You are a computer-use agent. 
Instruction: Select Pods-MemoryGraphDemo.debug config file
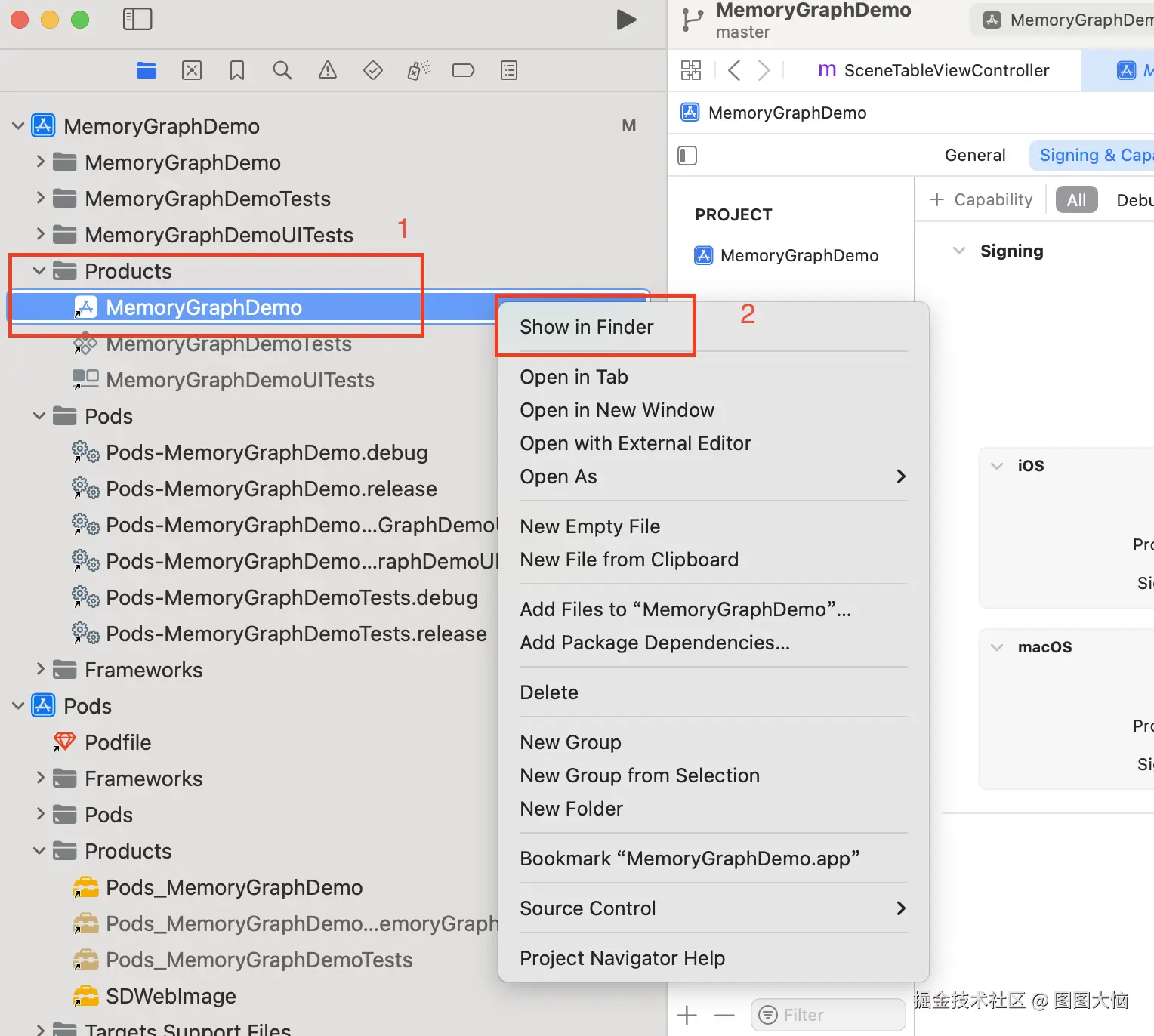[x=267, y=452]
